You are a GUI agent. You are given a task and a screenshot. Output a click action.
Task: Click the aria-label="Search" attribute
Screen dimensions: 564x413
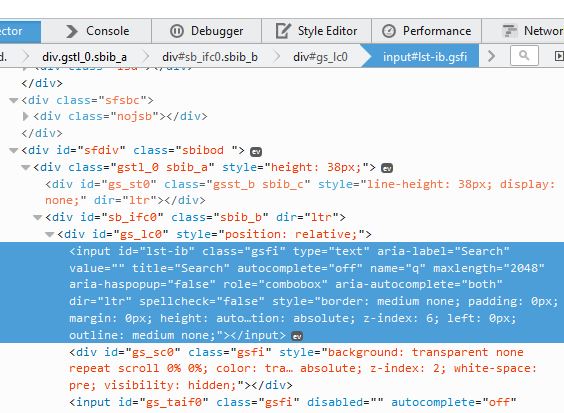click(443, 251)
